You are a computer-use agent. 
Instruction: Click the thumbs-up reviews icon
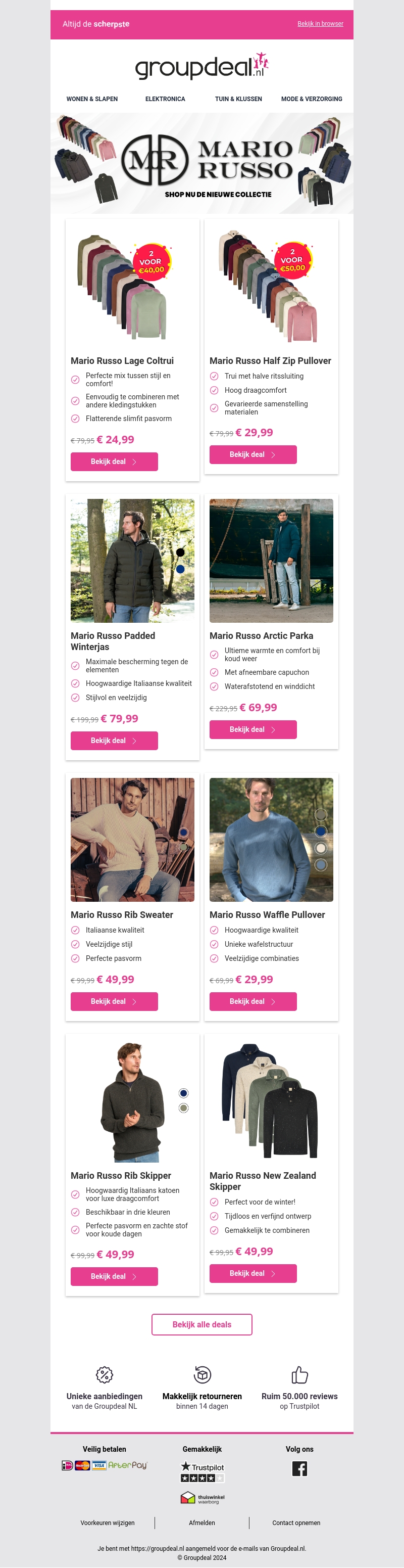click(x=299, y=1375)
